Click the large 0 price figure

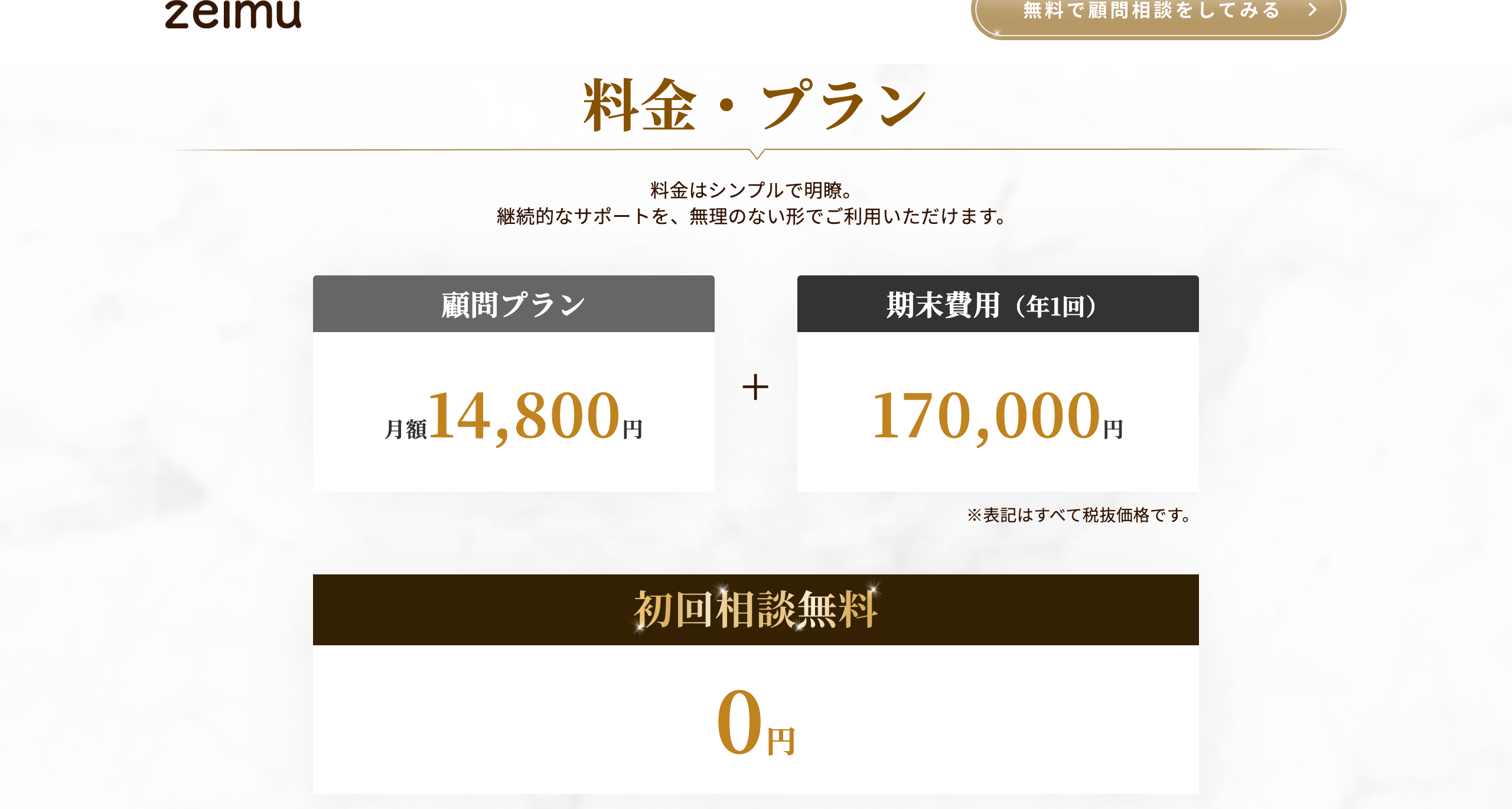[739, 722]
